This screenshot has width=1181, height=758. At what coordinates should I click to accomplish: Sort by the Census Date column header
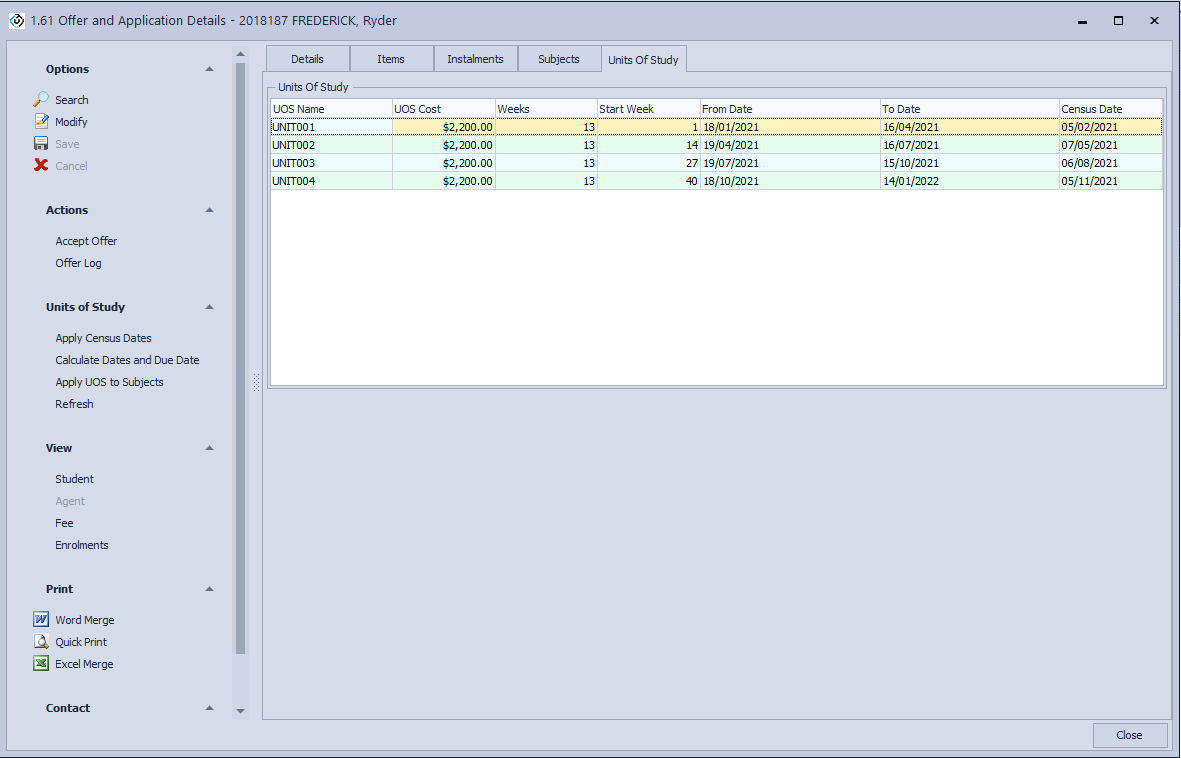(x=1110, y=109)
